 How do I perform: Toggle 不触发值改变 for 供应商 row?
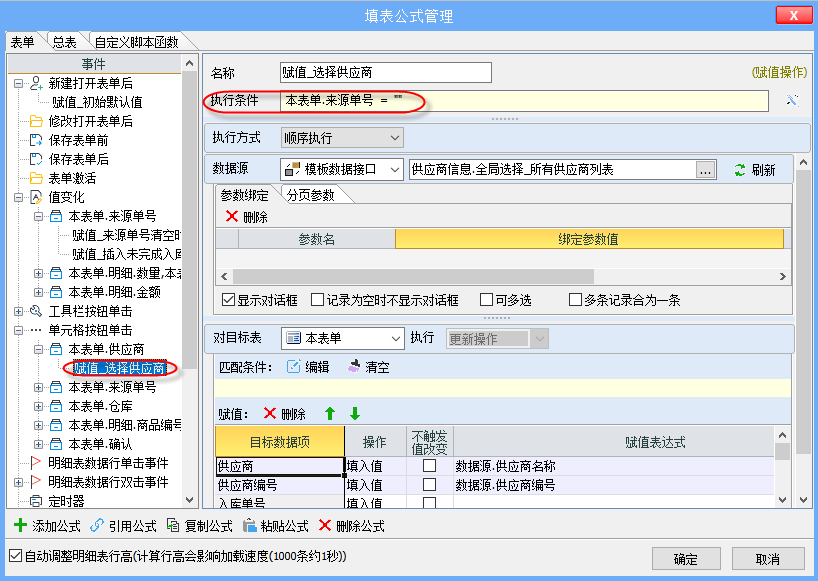[x=429, y=465]
